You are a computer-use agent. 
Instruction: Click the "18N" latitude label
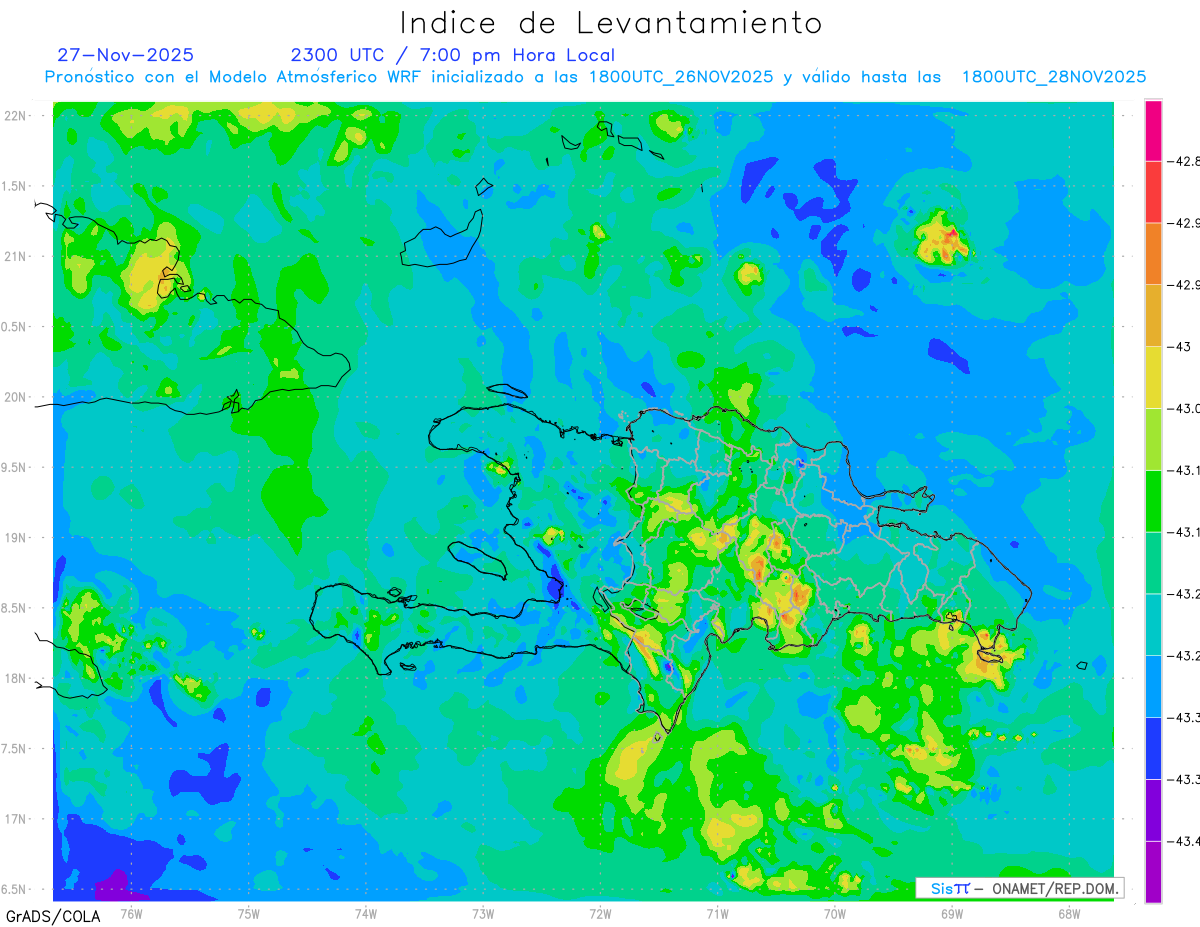(16, 679)
